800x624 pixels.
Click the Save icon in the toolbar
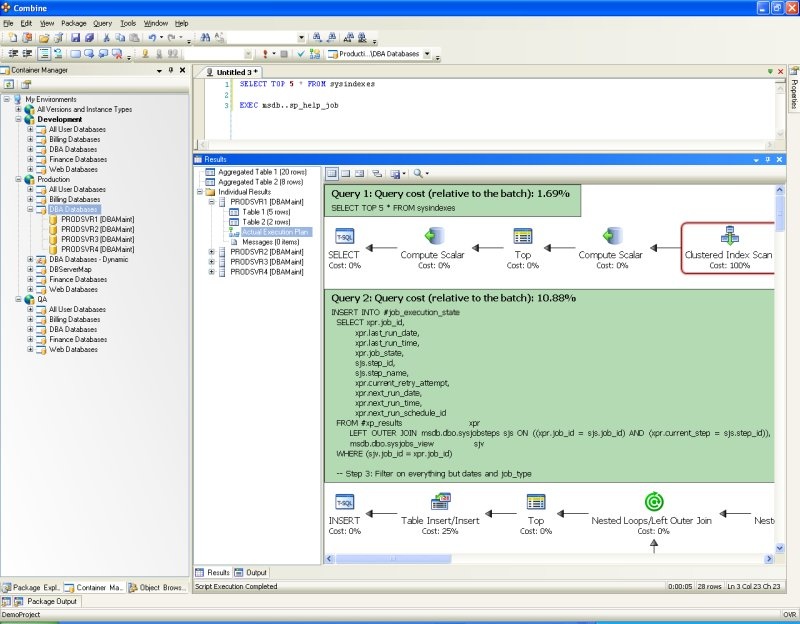tap(74, 38)
